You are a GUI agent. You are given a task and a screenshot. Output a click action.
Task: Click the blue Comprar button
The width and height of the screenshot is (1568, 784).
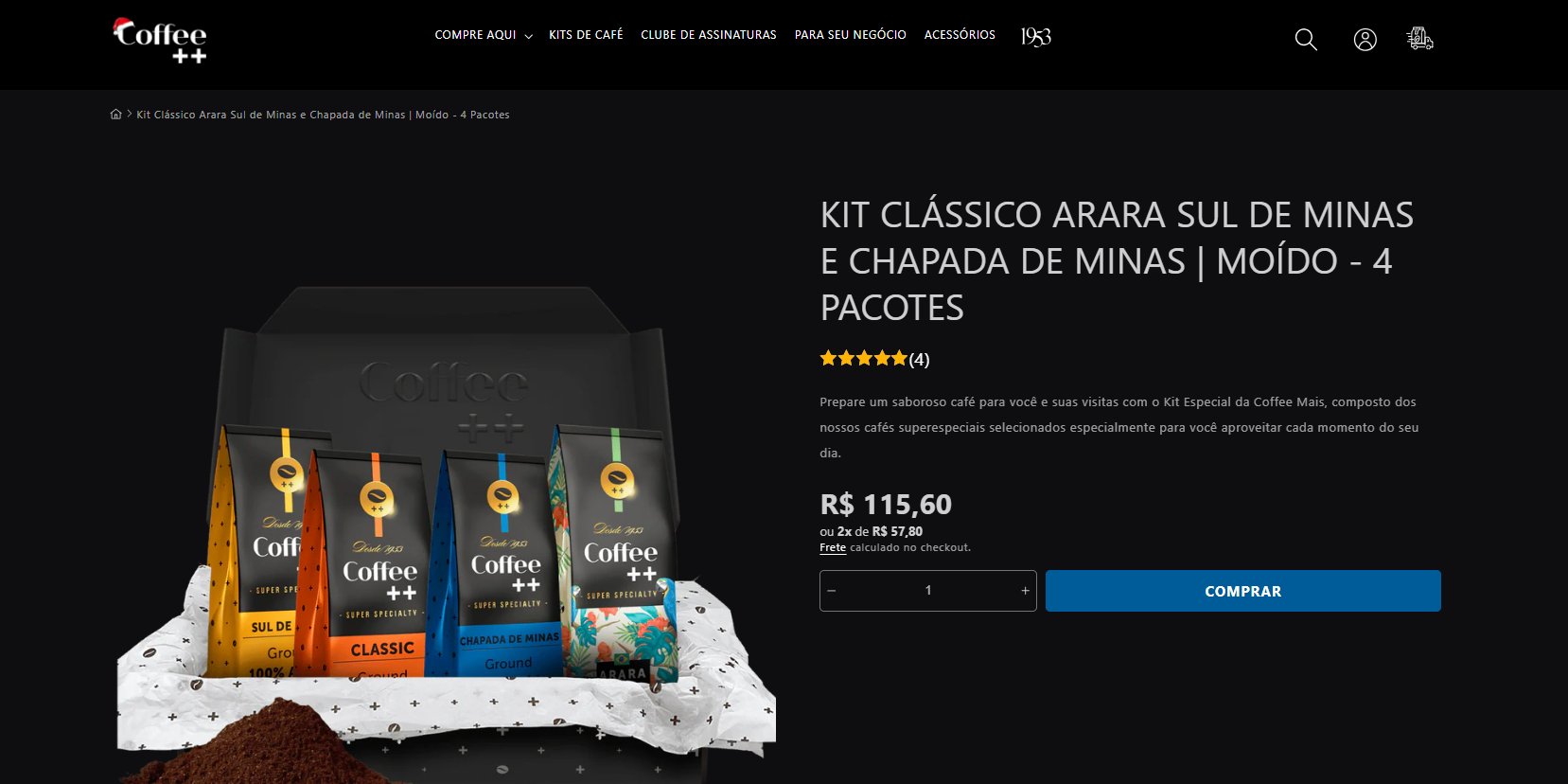coord(1243,591)
